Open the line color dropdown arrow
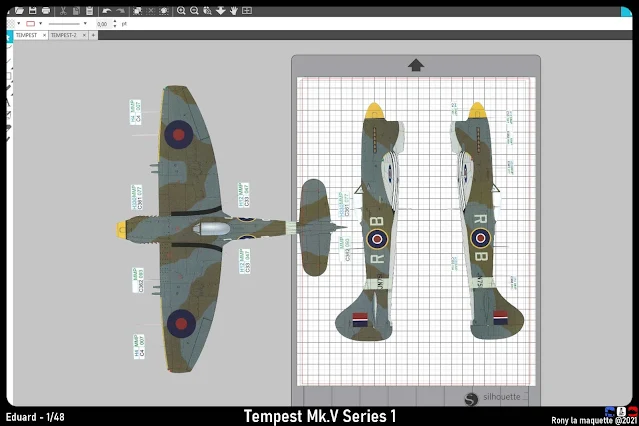The image size is (639, 426). [x=40, y=24]
